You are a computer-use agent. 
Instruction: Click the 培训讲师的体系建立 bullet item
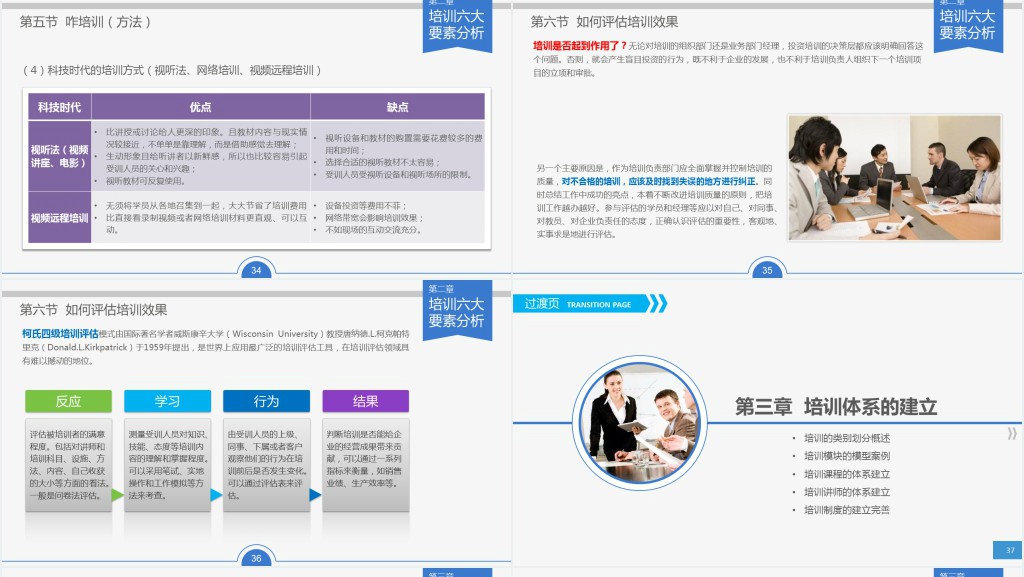[846, 492]
